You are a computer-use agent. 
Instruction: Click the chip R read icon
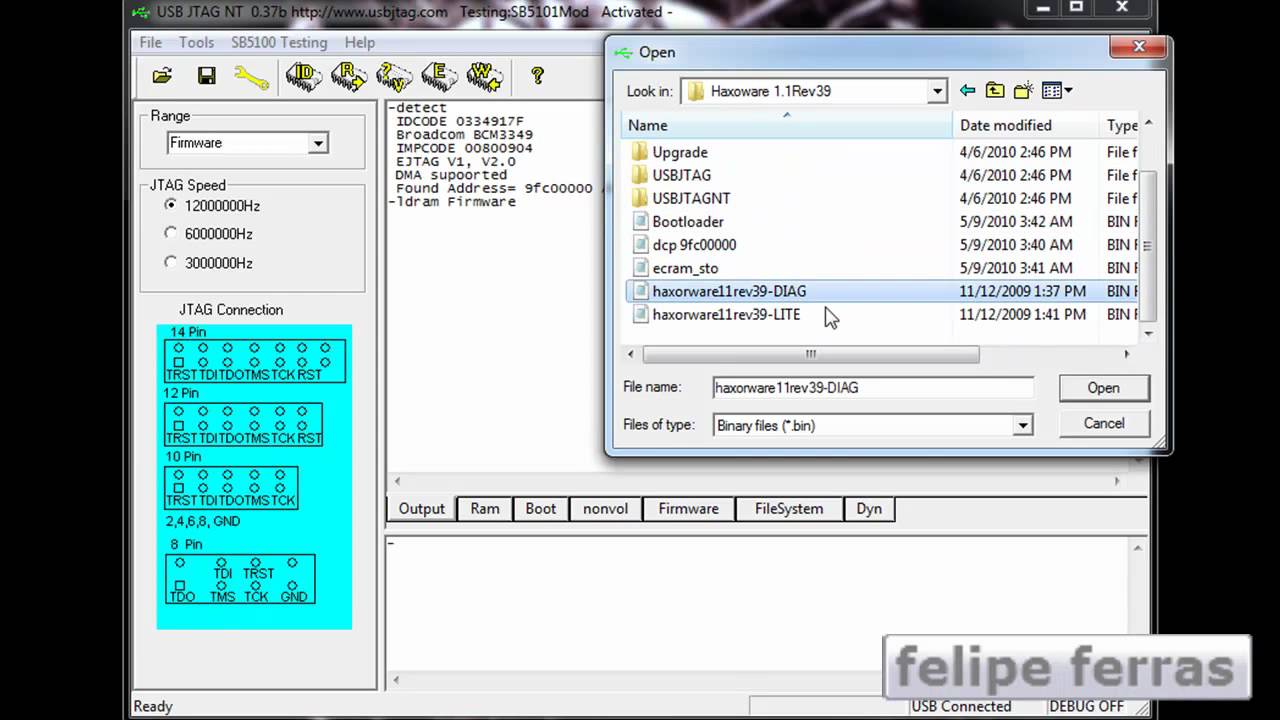pos(349,77)
